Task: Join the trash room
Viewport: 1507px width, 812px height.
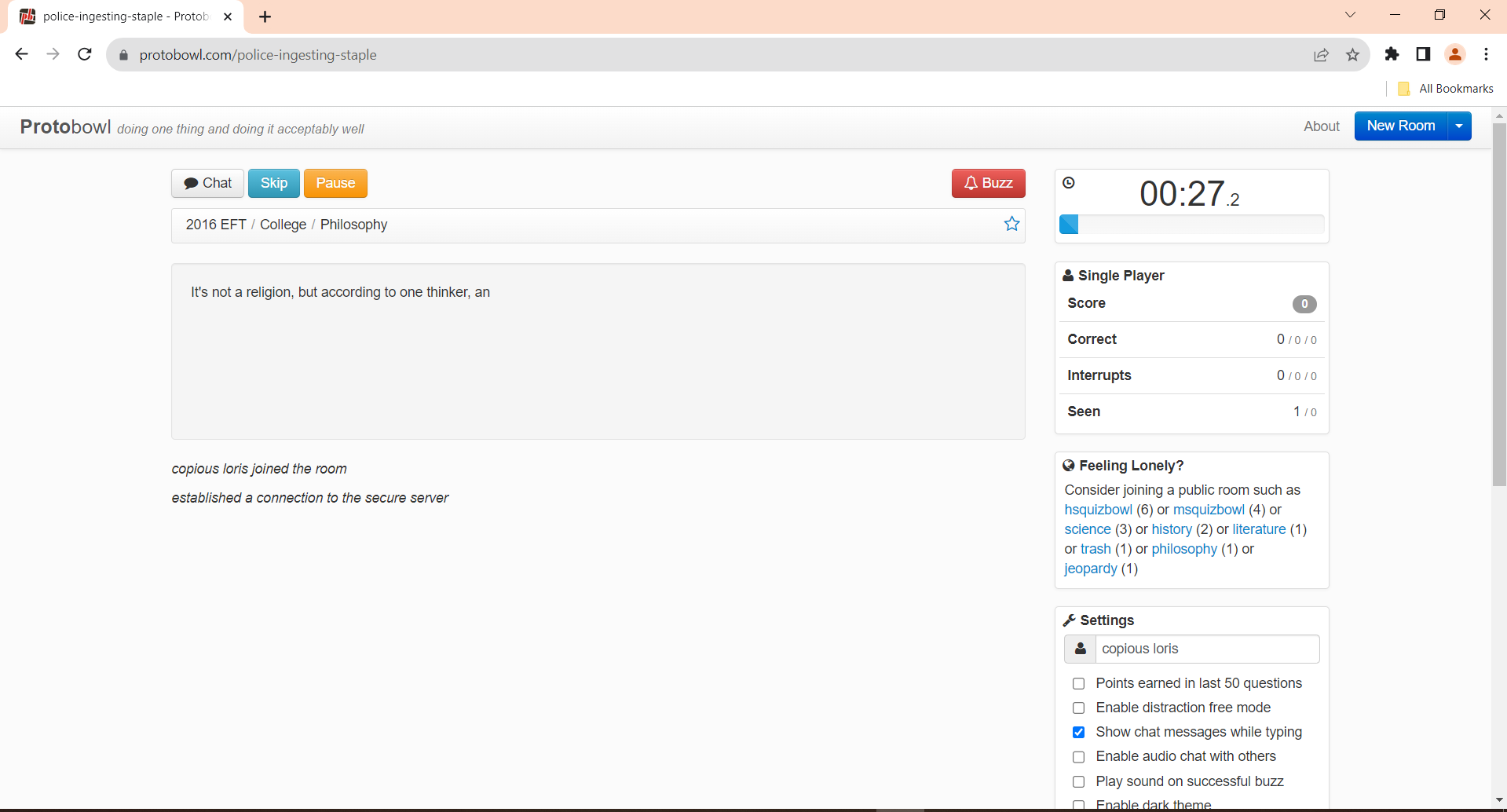Action: (1096, 549)
